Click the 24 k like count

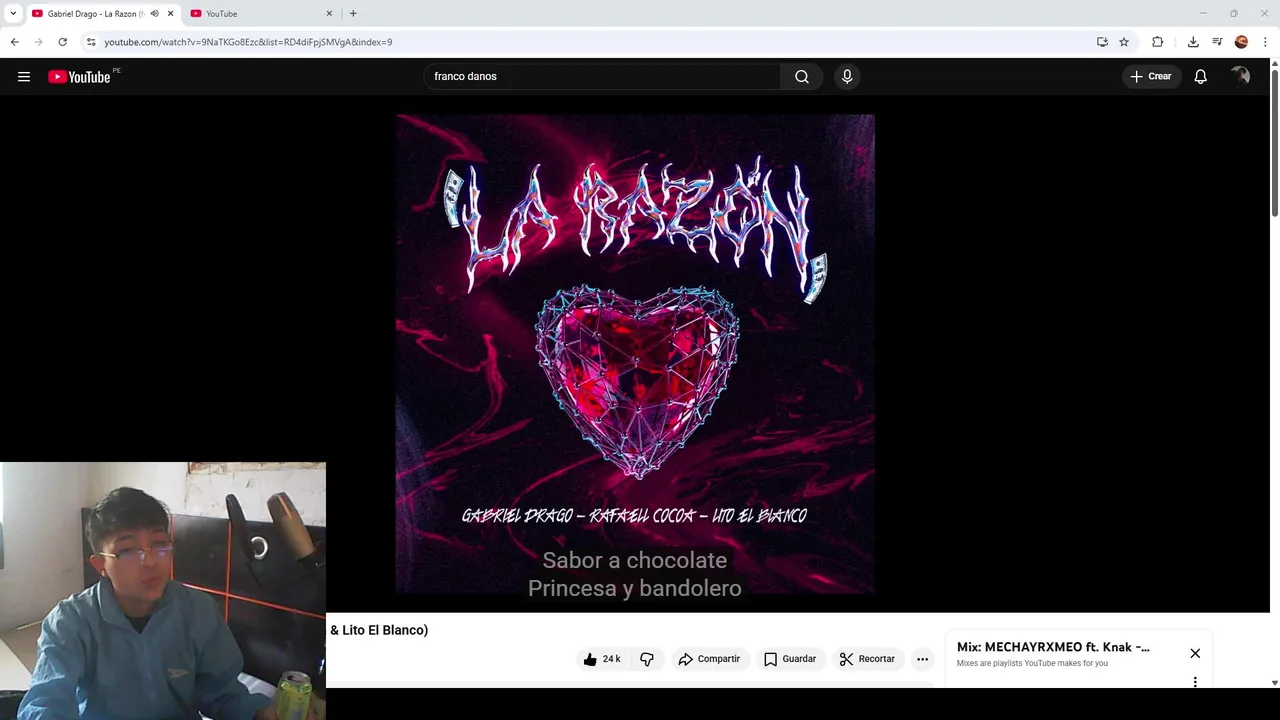pyautogui.click(x=612, y=659)
